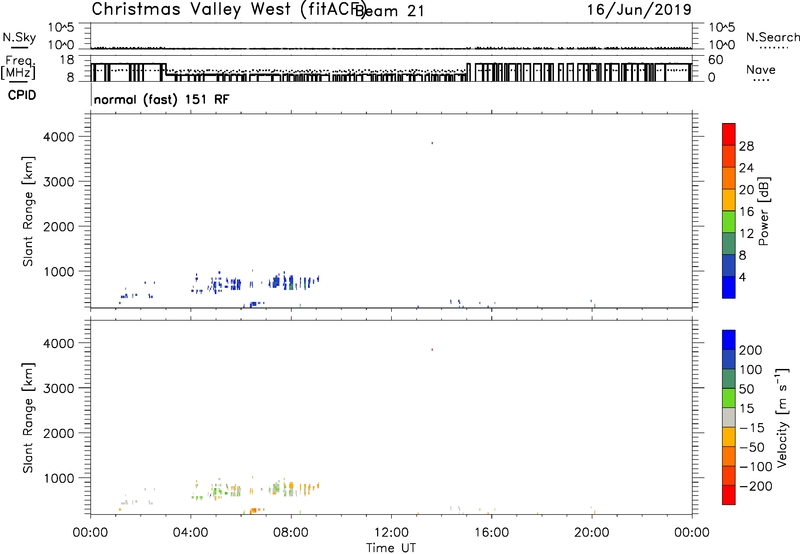Select the 'N.Sky' legend label

coord(19,37)
